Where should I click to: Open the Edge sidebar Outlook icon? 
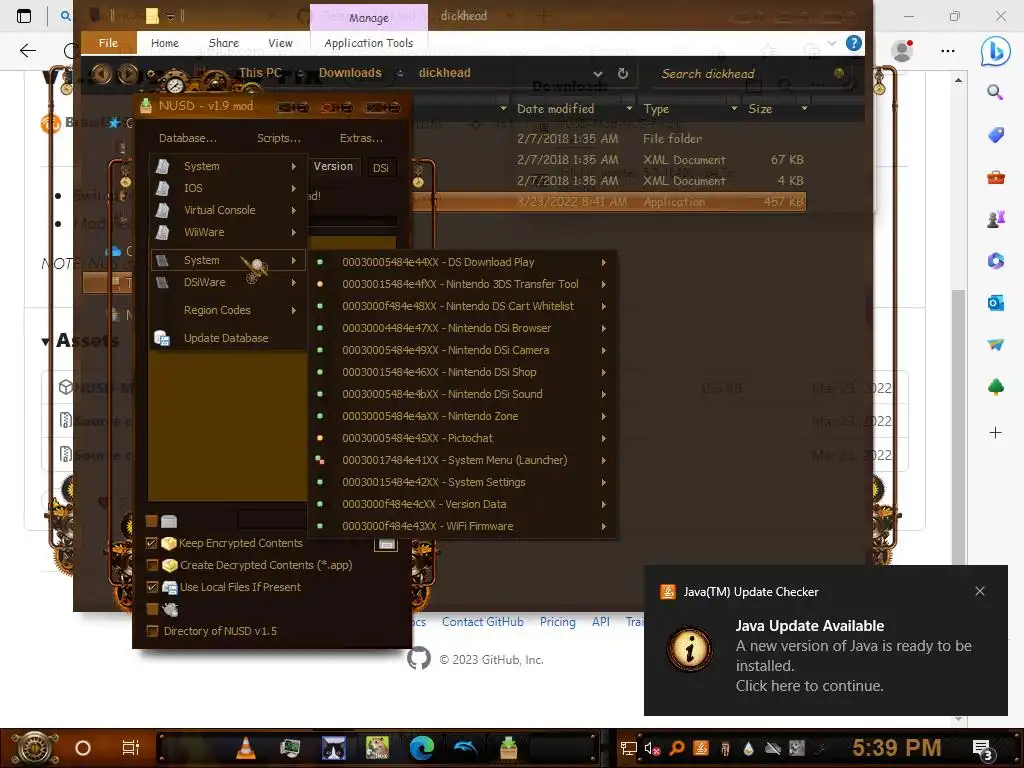click(995, 303)
